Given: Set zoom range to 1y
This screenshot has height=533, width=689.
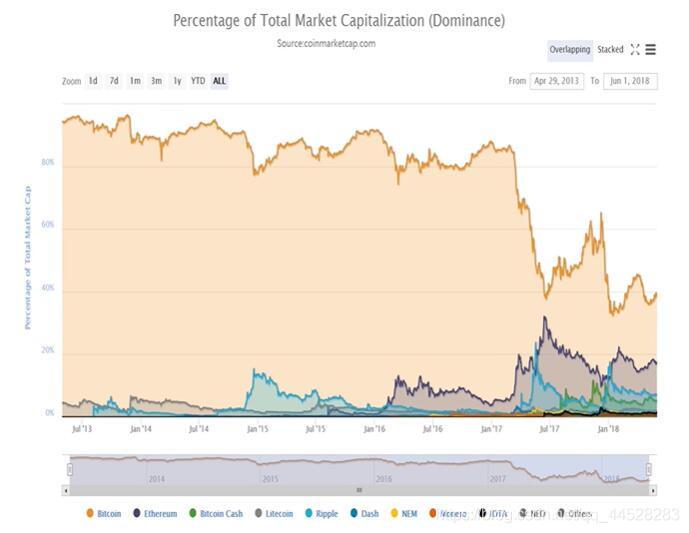Looking at the screenshot, I should point(177,81).
